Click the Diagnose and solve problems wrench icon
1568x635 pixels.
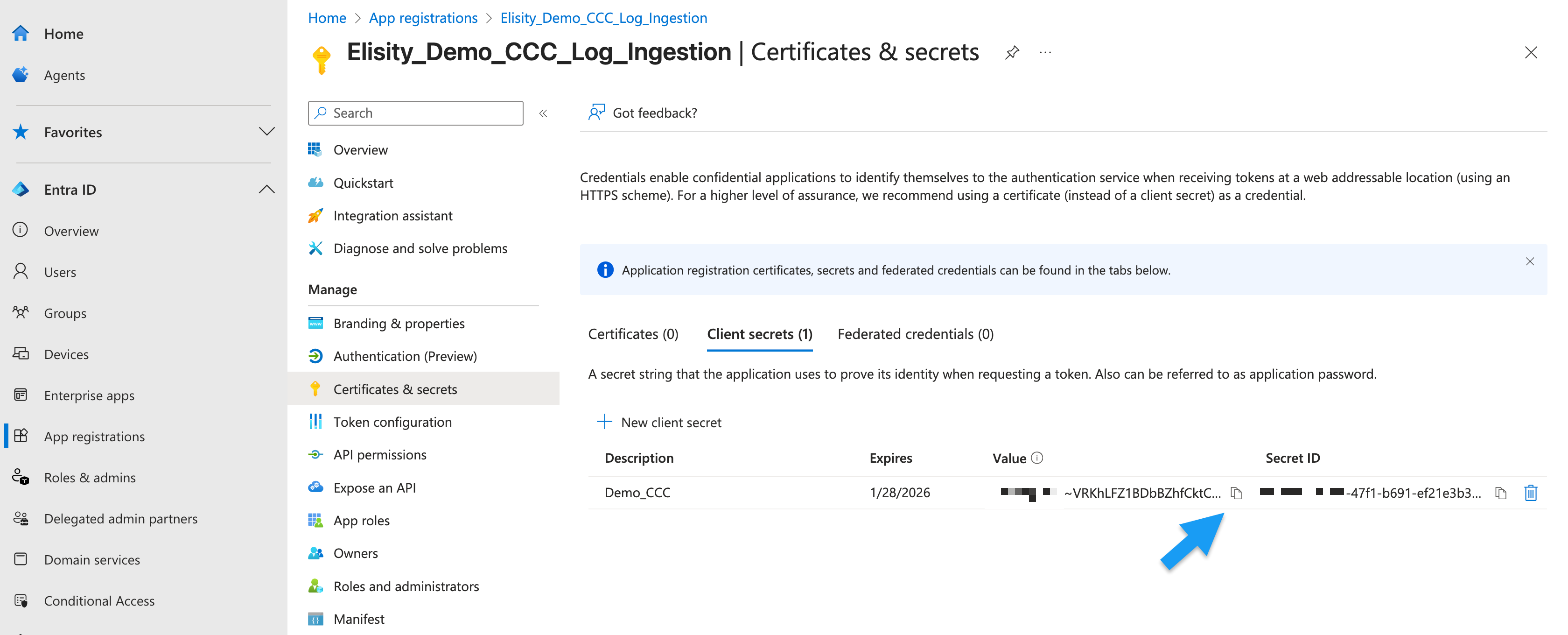315,248
